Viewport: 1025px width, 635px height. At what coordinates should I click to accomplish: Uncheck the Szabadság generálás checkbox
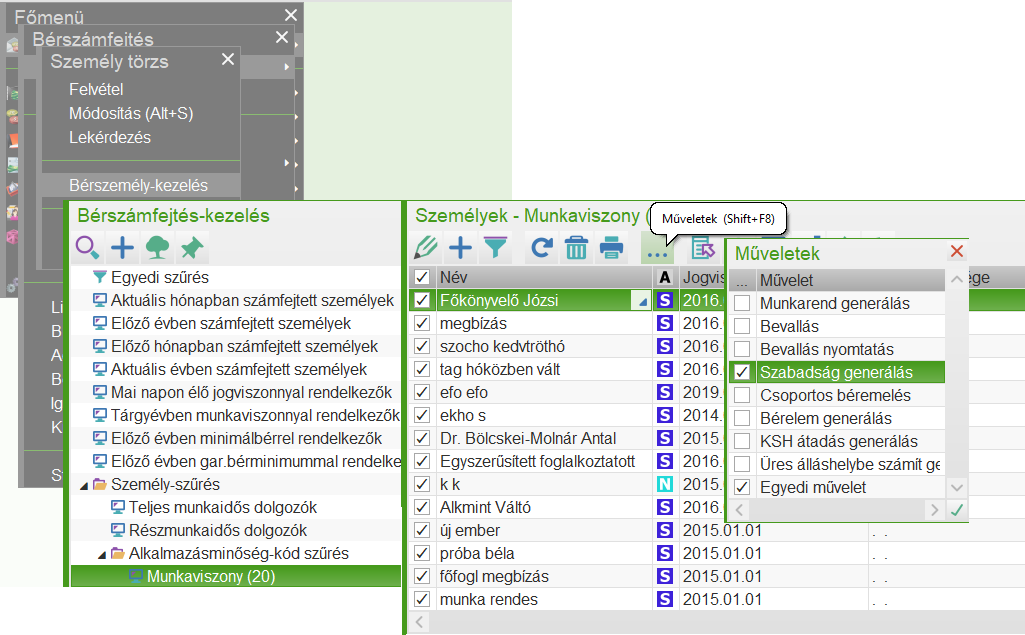pos(742,372)
